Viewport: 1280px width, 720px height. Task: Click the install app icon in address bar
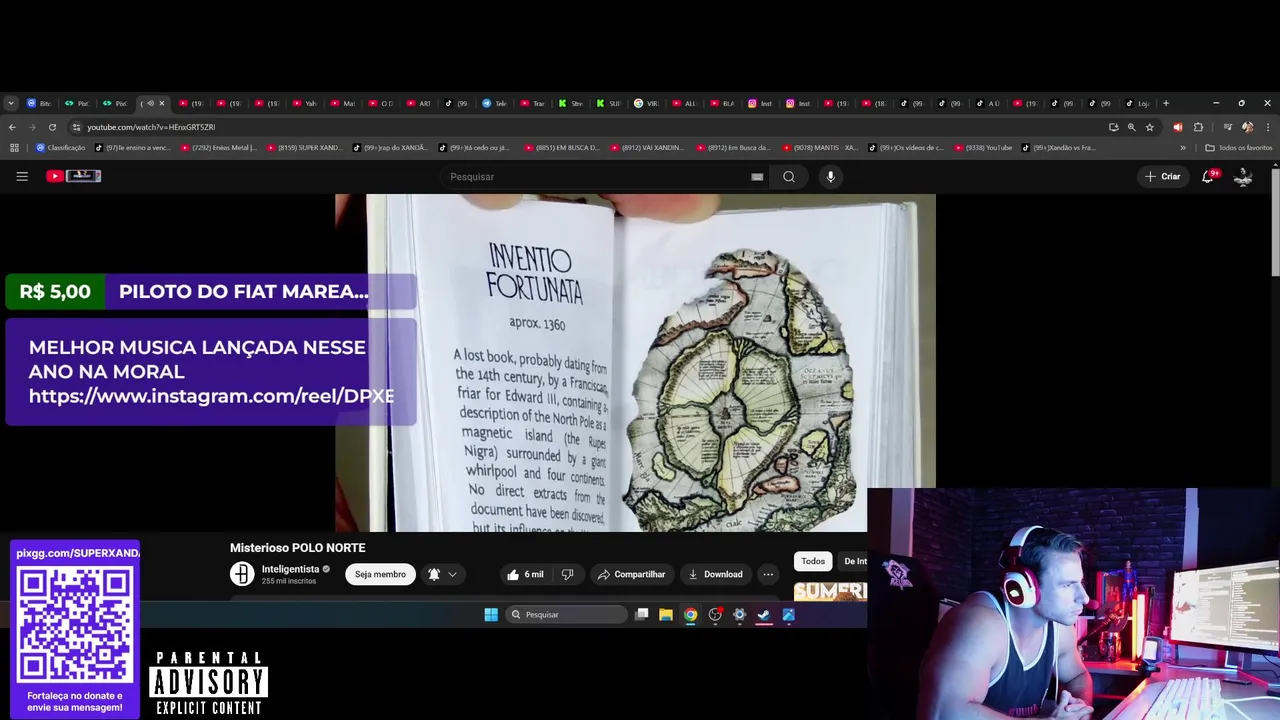click(x=1113, y=127)
